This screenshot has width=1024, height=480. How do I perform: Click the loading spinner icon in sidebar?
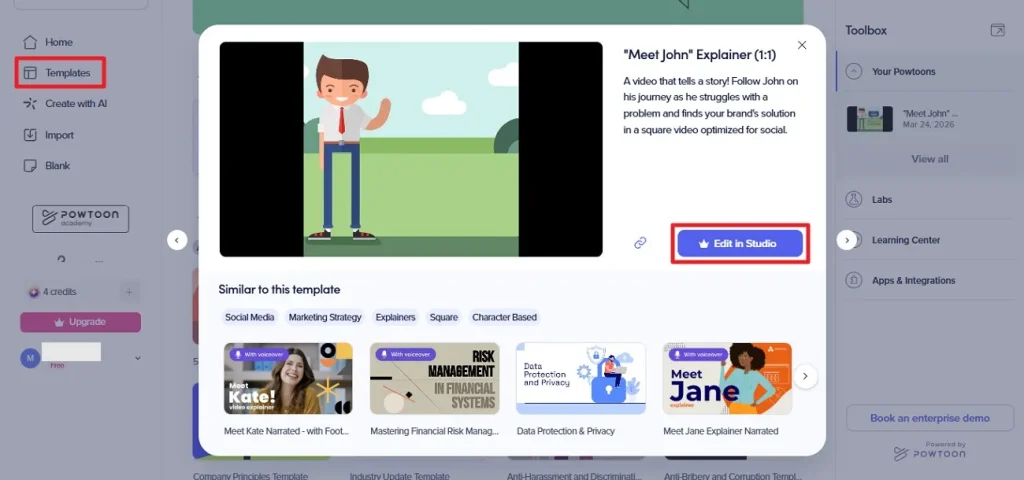coord(61,260)
